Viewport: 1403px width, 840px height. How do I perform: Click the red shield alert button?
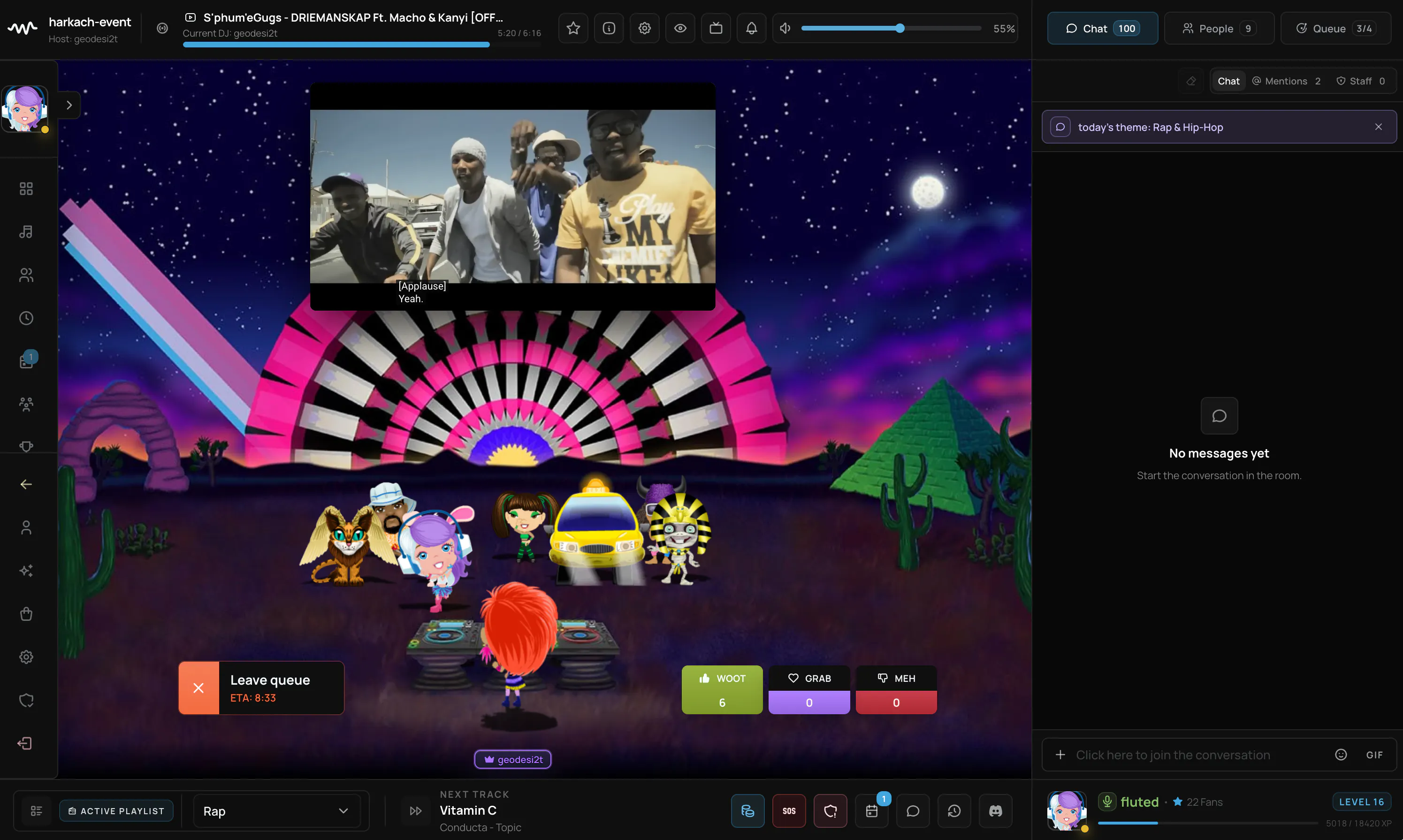830,811
